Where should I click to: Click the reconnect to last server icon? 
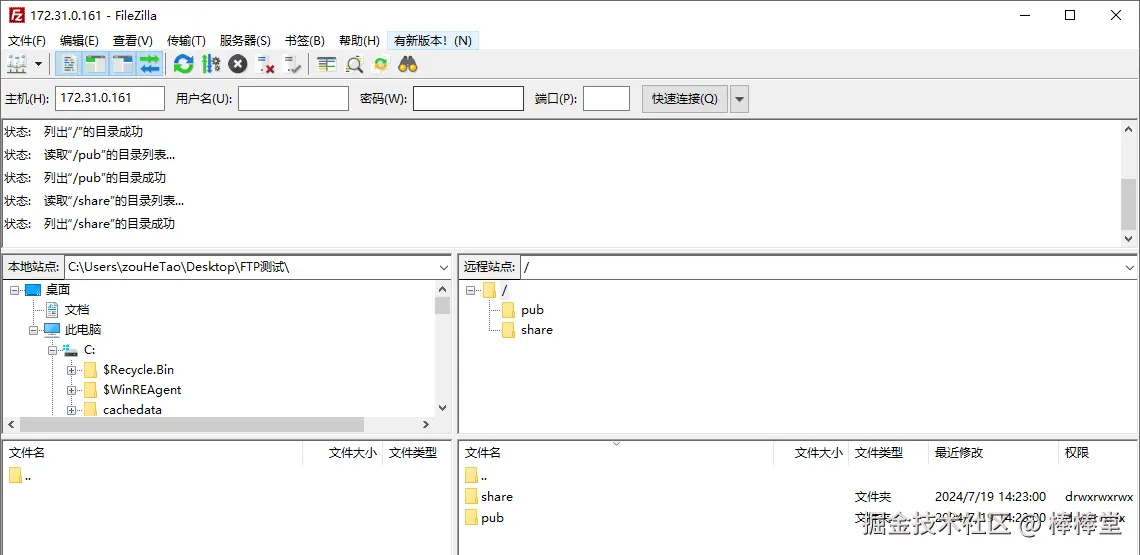click(x=292, y=65)
